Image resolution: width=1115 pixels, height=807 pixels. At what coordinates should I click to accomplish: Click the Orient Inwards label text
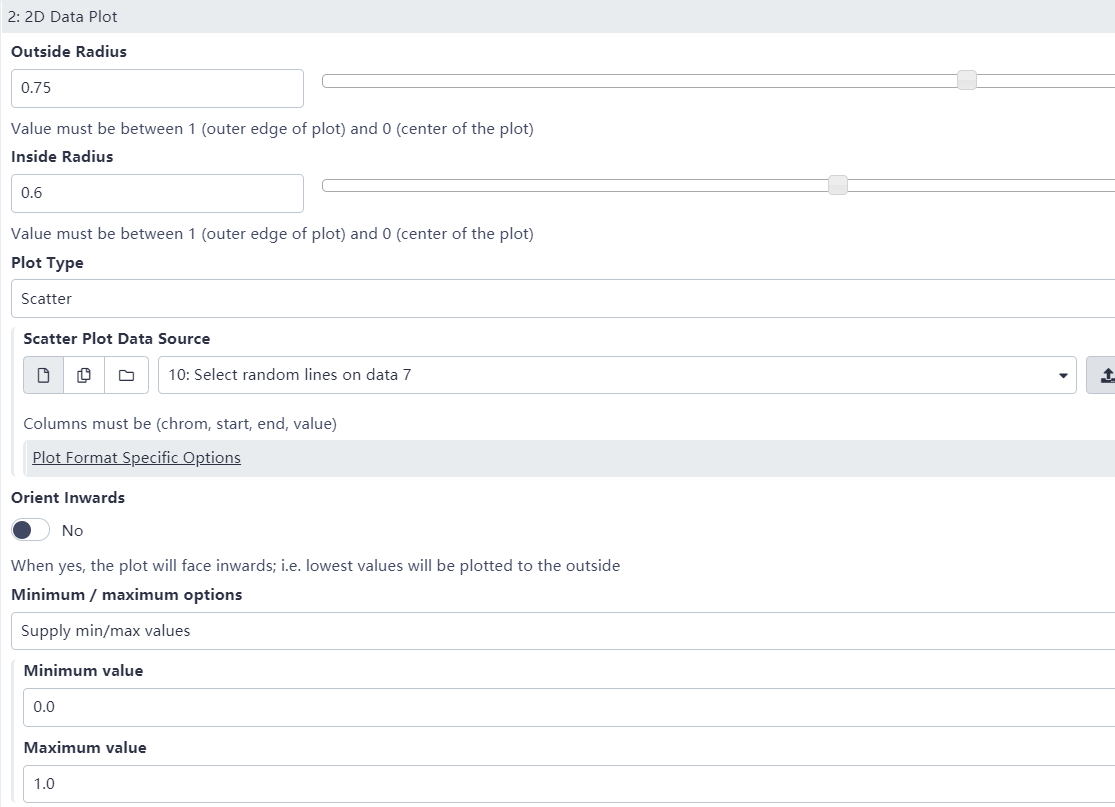(68, 497)
